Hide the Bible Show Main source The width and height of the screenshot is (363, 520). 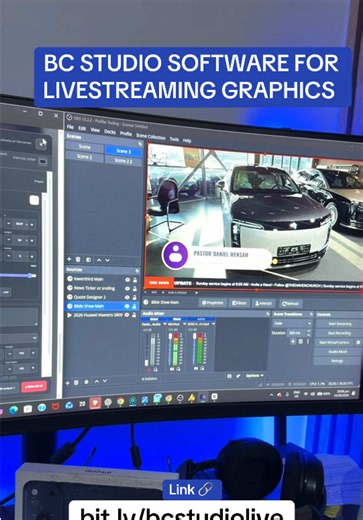point(127,306)
